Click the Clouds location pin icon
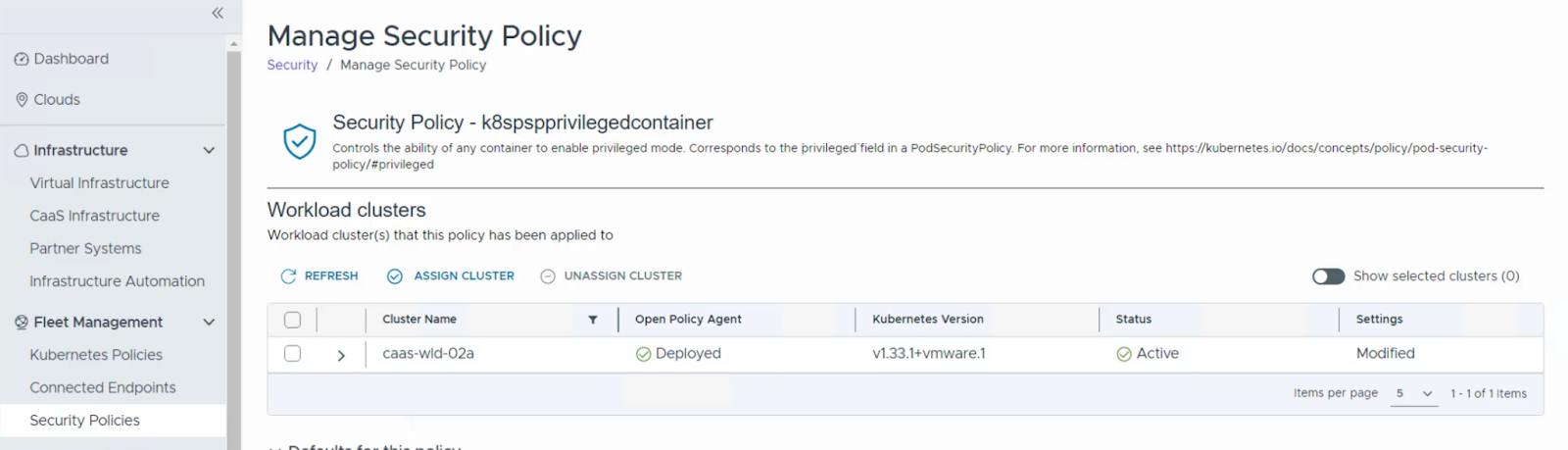 (x=22, y=100)
